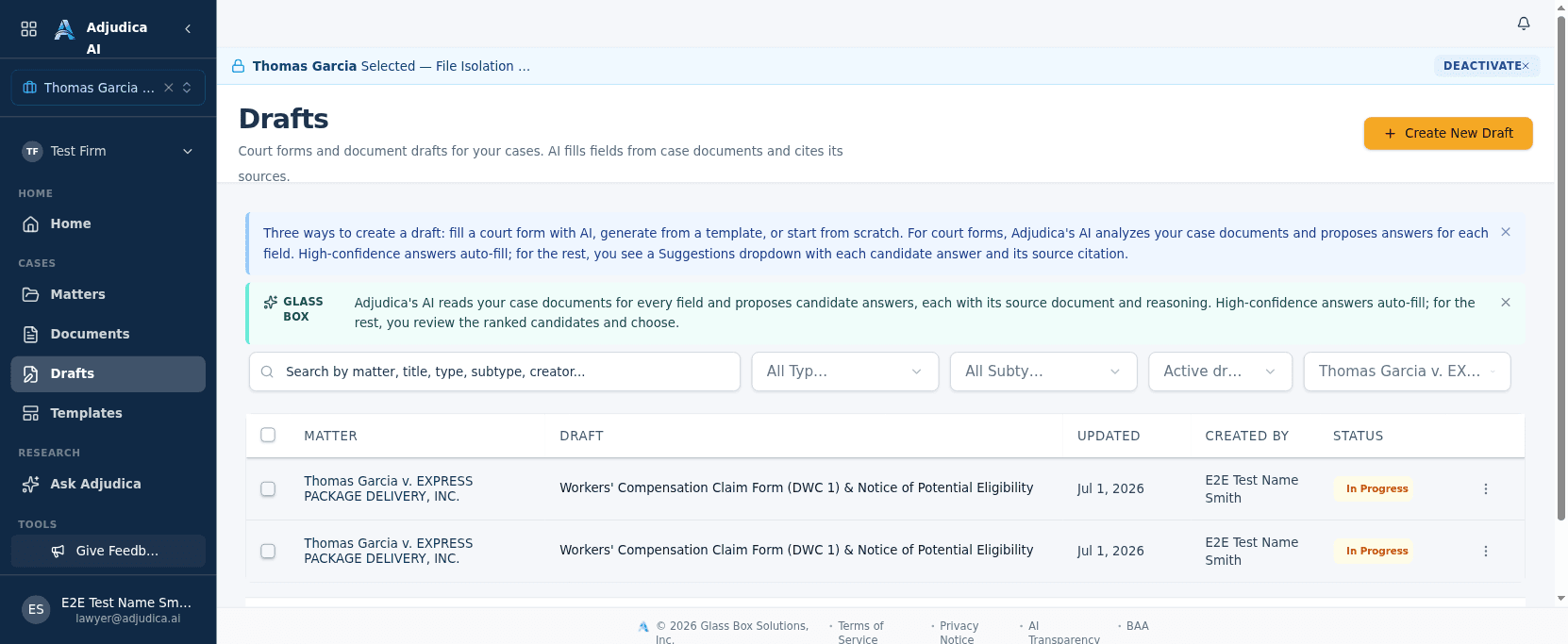
Task: Dismiss the Glass Box banner
Action: coord(1506,303)
